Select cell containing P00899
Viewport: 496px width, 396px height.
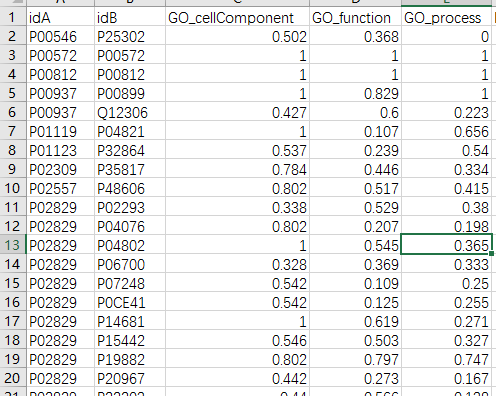pos(130,93)
